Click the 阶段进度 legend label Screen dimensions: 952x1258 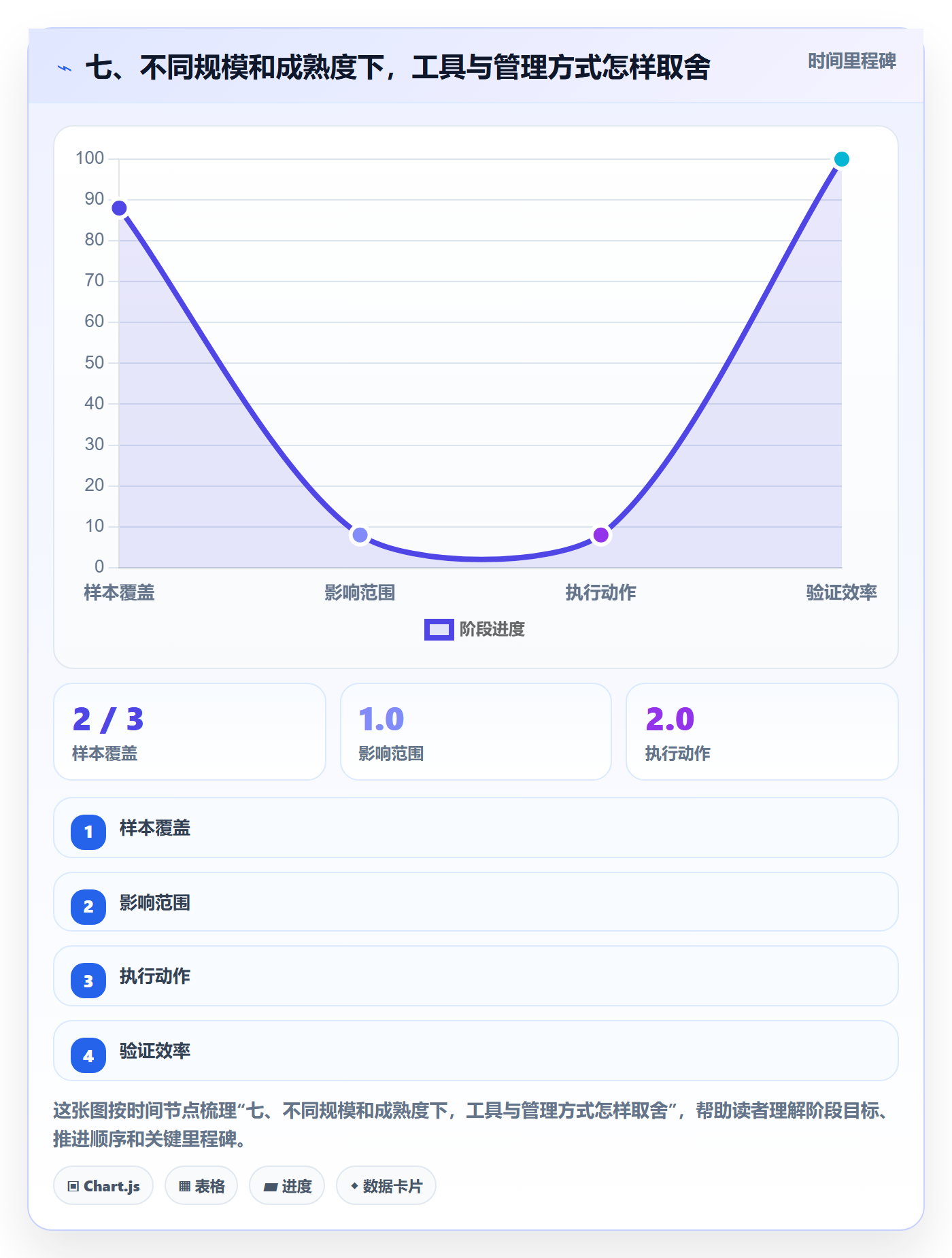pyautogui.click(x=492, y=630)
